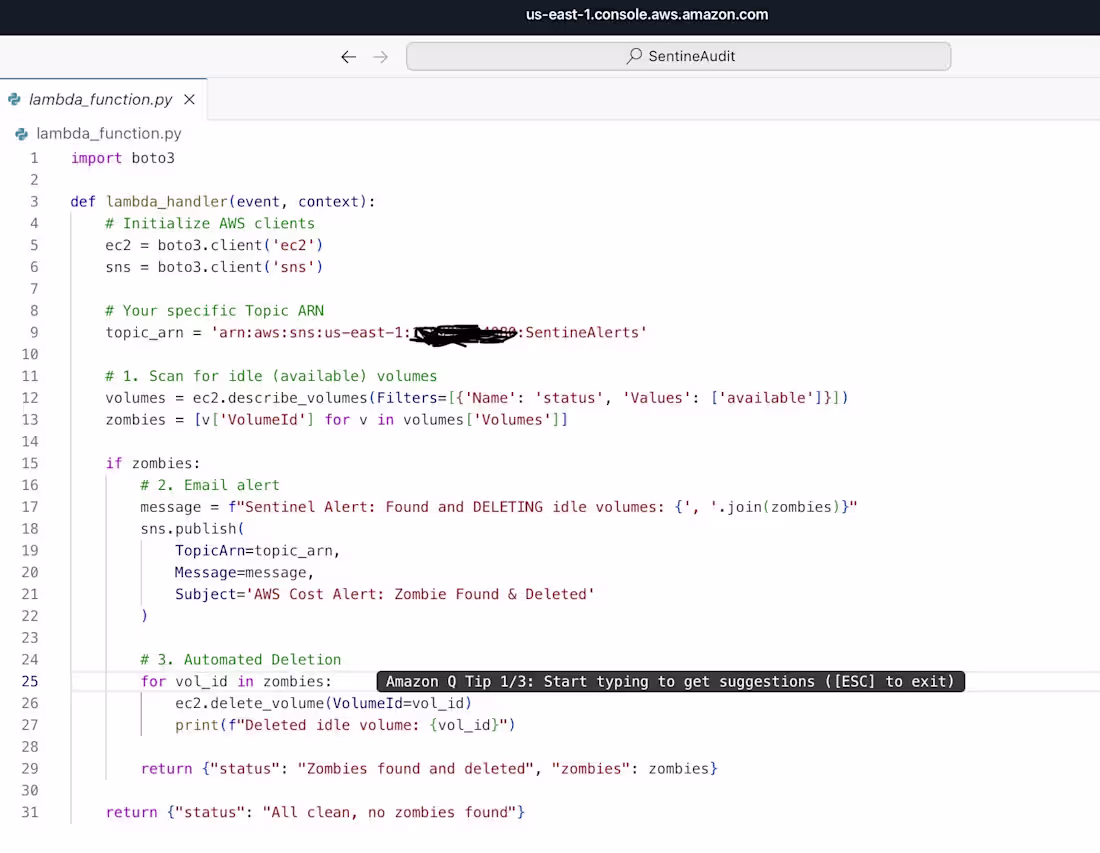The width and height of the screenshot is (1100, 853).
Task: Click the 'message = f"Sentinel Alert' line
Action: click(x=499, y=506)
